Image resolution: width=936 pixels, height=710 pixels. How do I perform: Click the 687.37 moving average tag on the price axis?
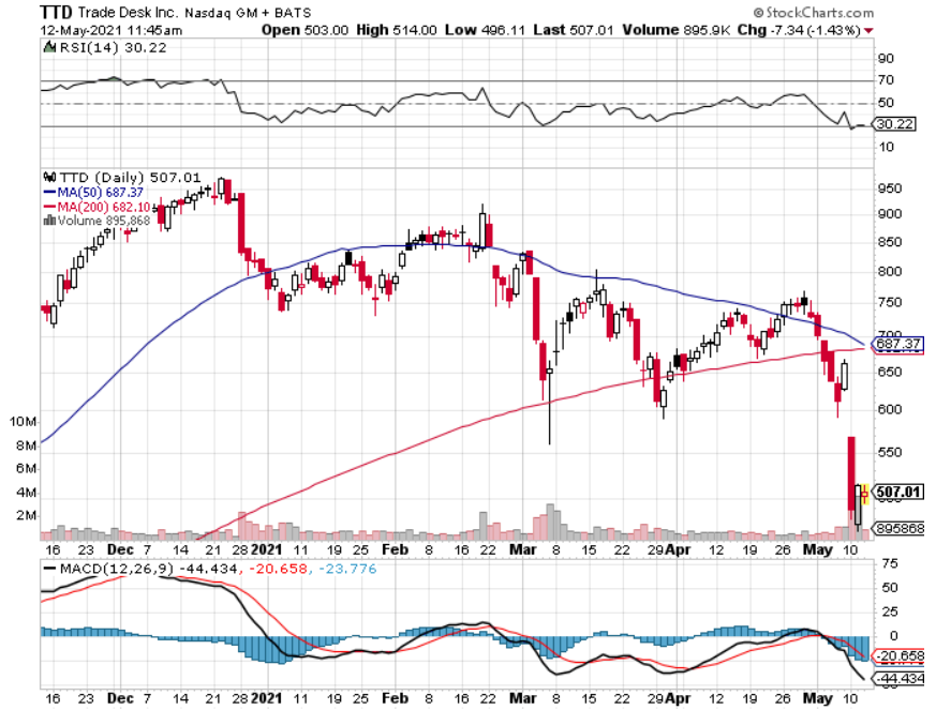[898, 344]
